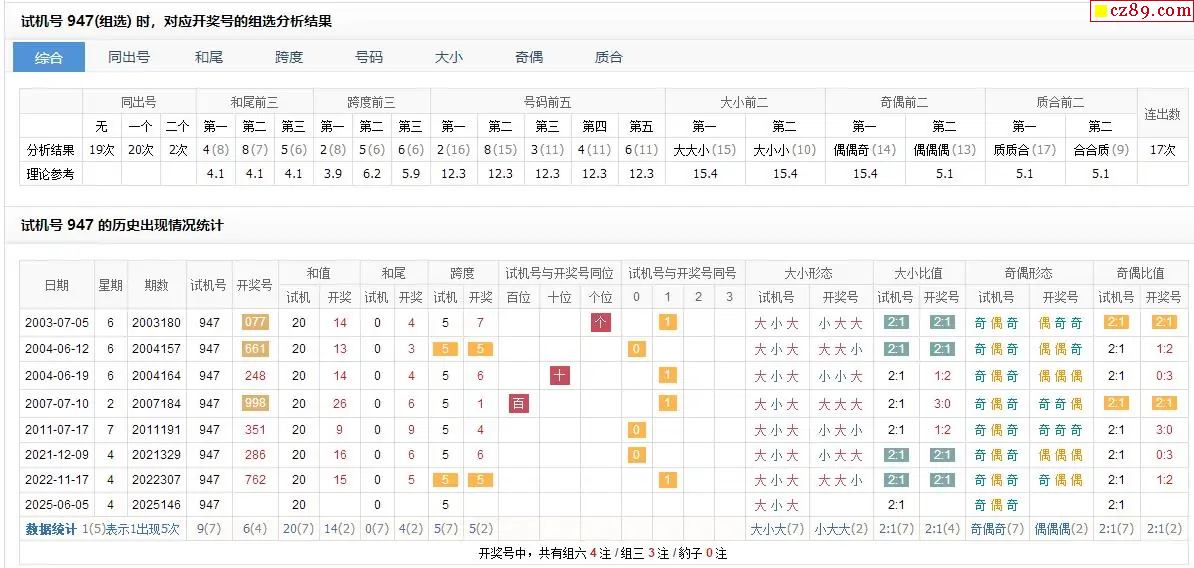Select date 2021-12-09

(x=57, y=455)
